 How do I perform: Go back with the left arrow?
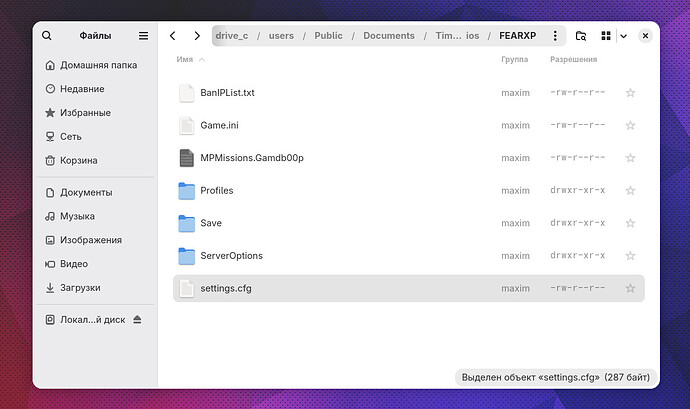[x=173, y=36]
